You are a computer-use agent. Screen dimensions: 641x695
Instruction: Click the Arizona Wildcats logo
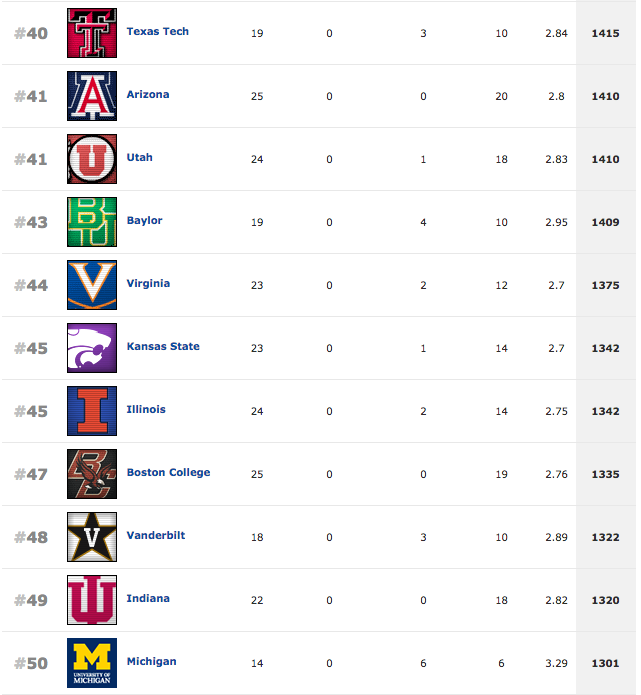pyautogui.click(x=92, y=96)
